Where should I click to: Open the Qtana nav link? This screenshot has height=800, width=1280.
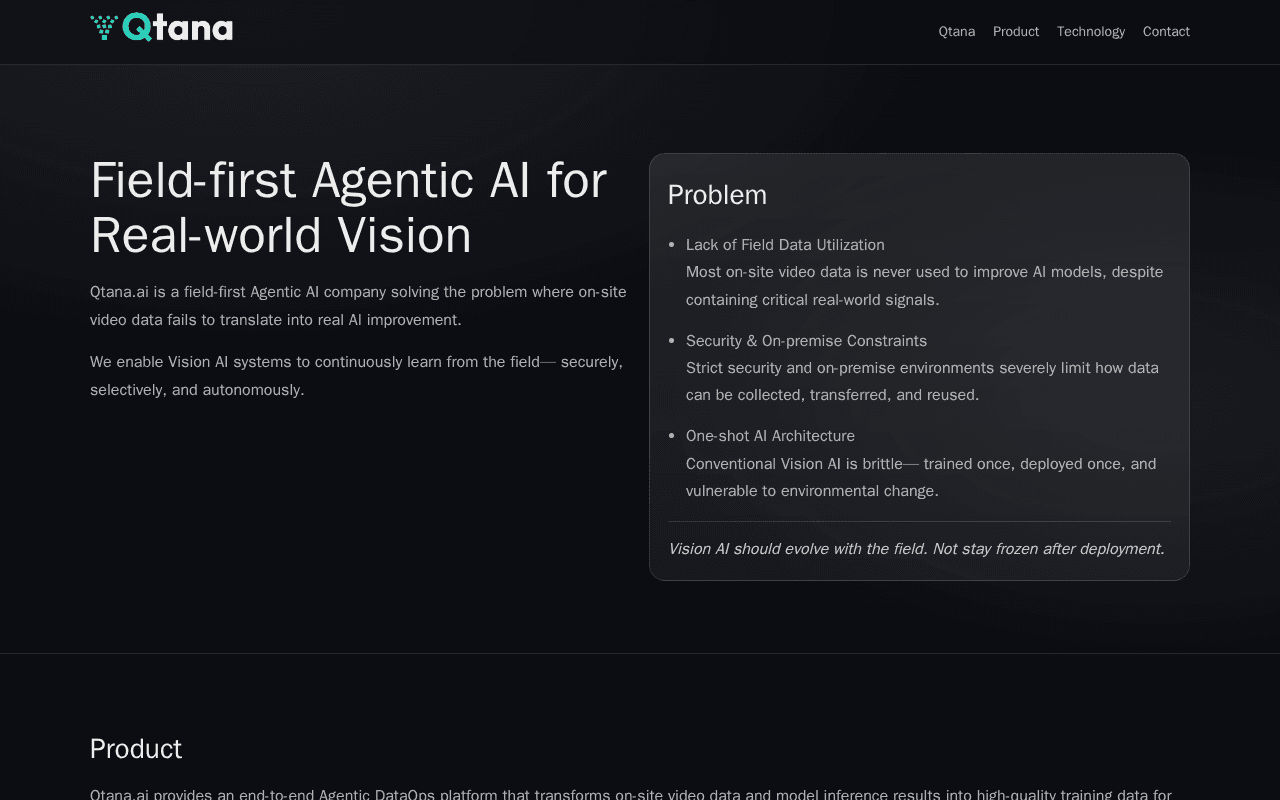pos(957,31)
